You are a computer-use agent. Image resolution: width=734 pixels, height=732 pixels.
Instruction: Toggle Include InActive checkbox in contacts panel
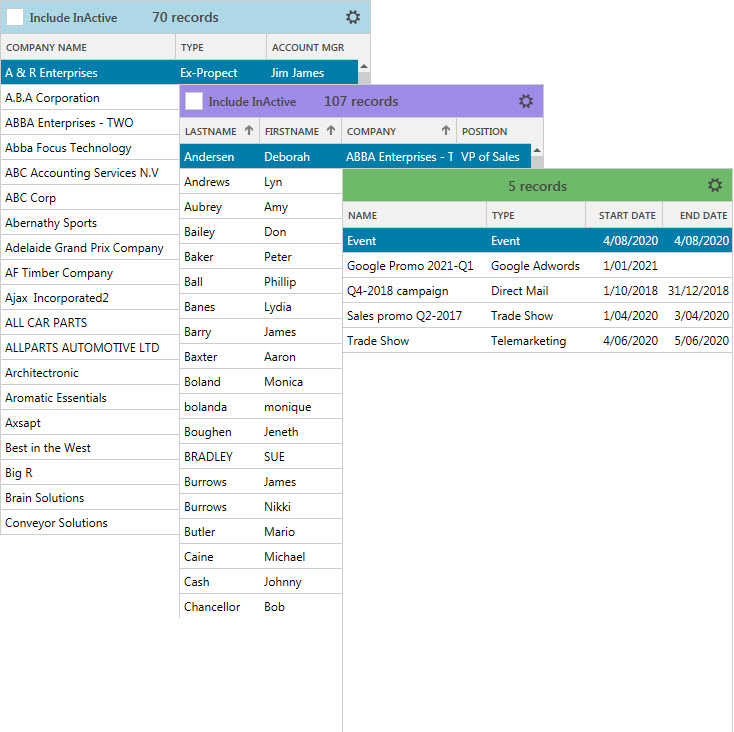pos(194,101)
